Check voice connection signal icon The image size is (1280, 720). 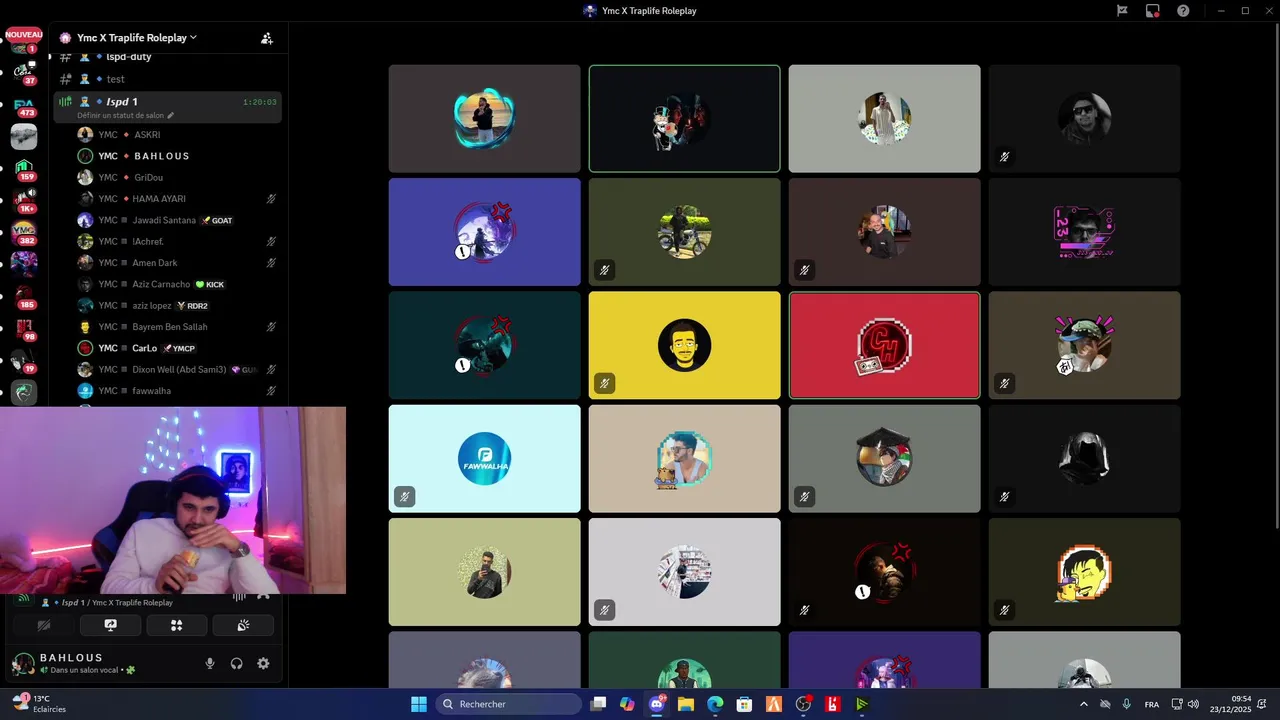pos(24,598)
